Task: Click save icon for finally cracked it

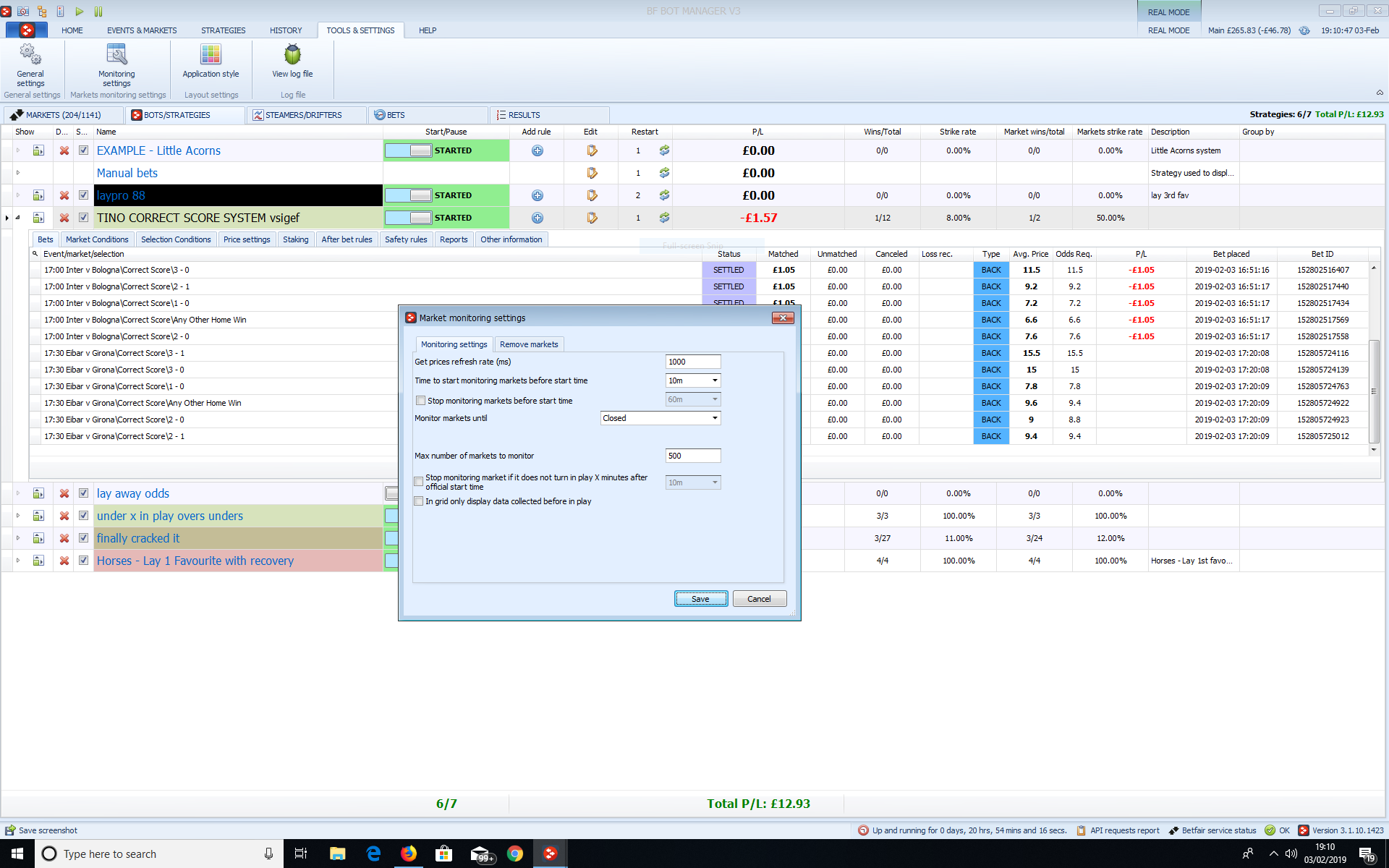Action: click(x=38, y=538)
